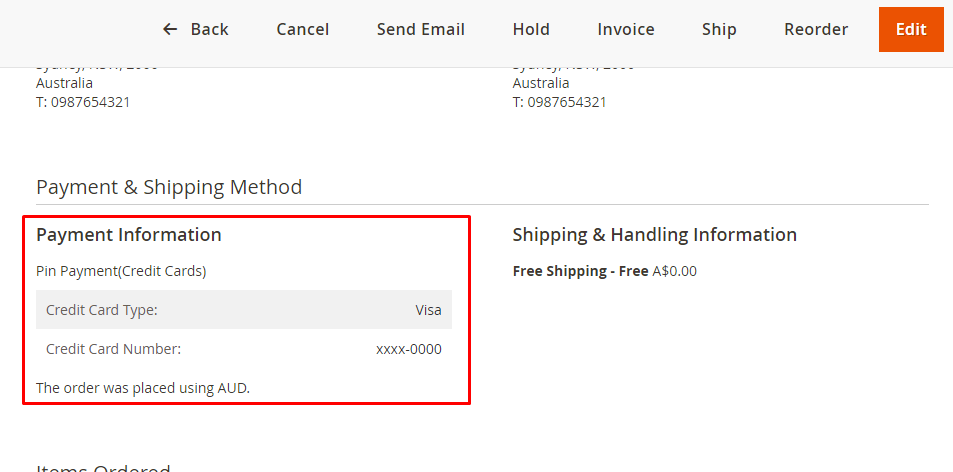Click the orange Edit button
This screenshot has height=472, width=953.
911,30
